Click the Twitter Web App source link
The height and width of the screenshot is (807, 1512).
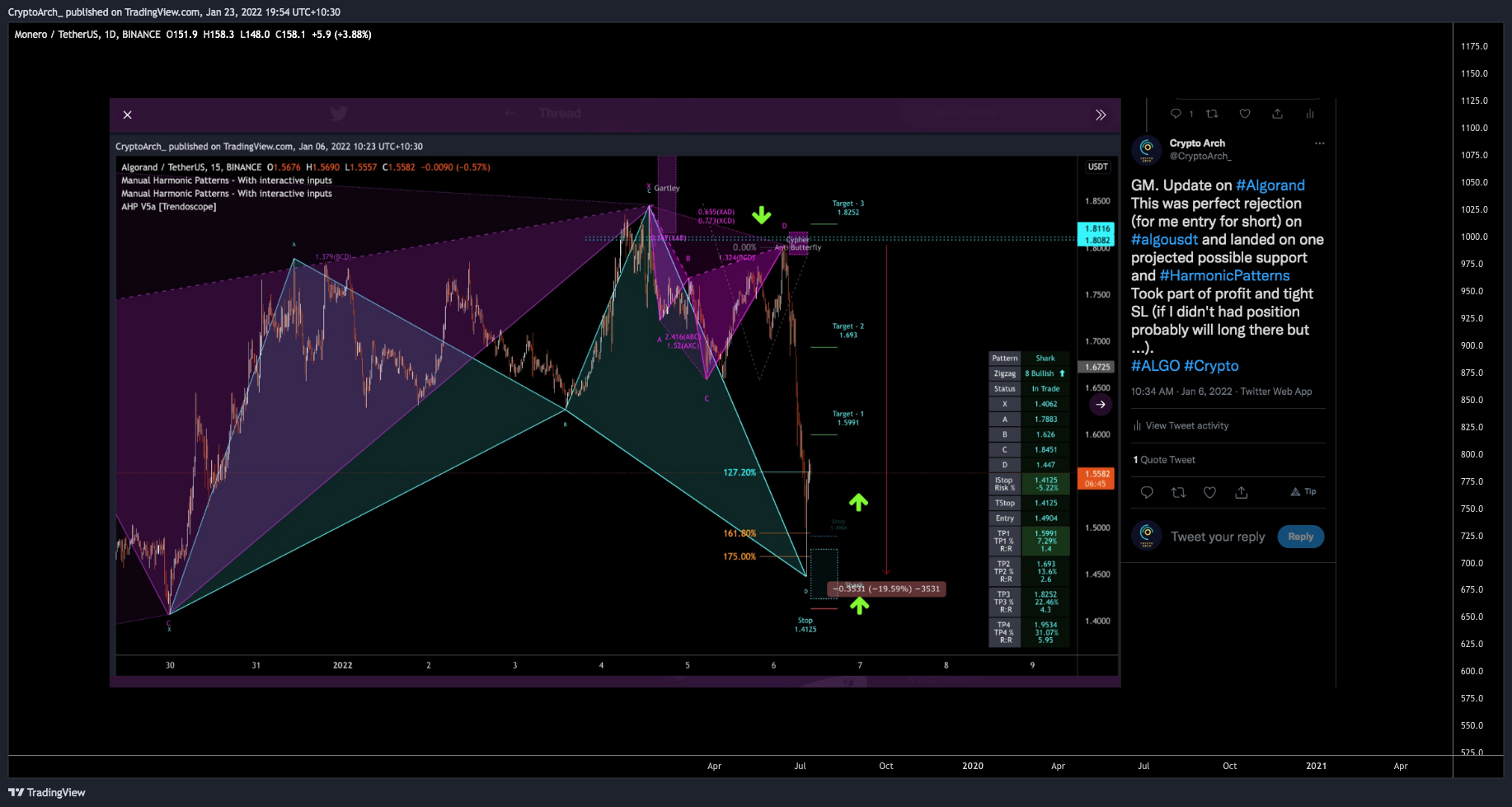(x=1276, y=392)
